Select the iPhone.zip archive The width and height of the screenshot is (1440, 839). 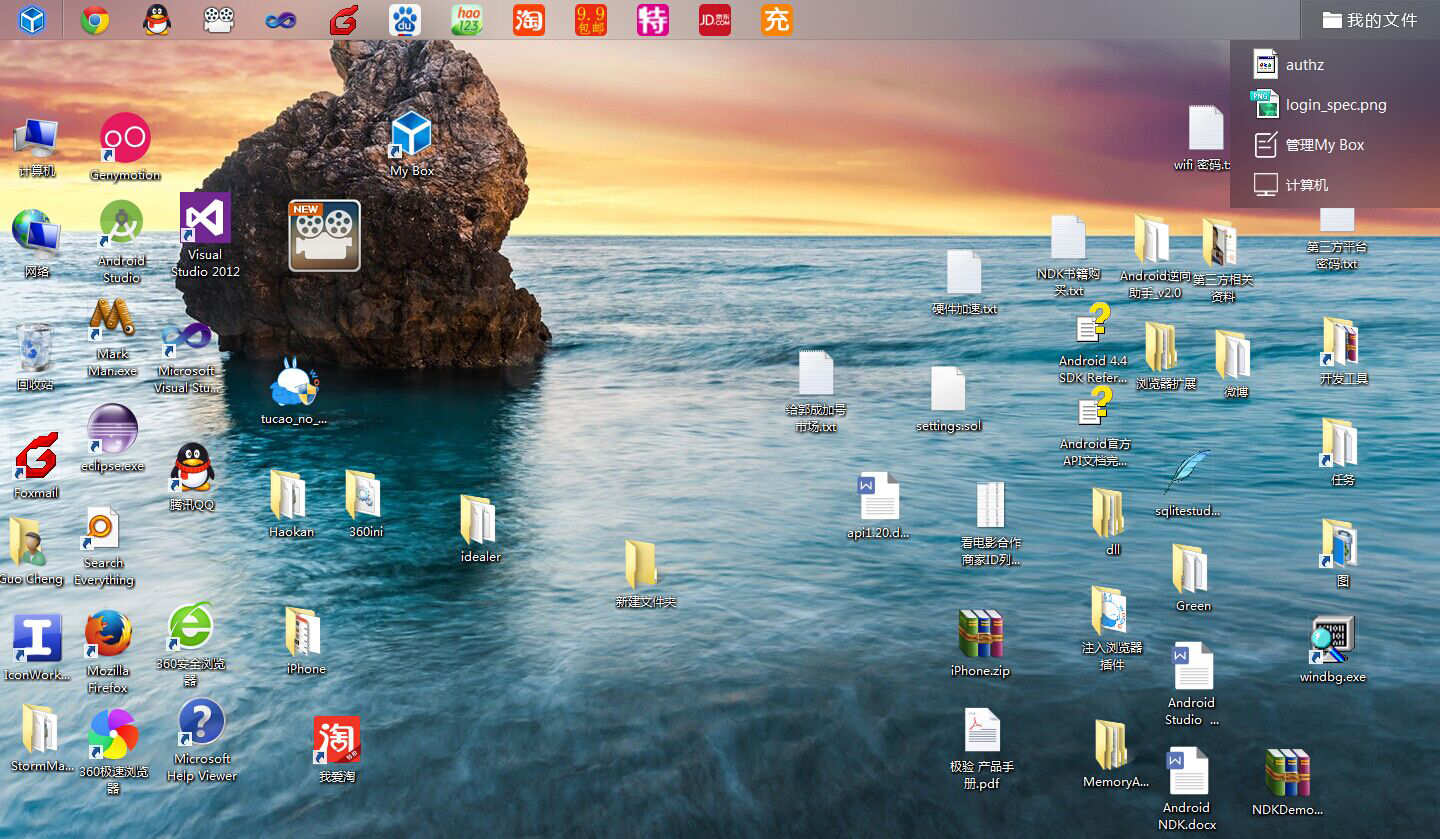(x=980, y=643)
